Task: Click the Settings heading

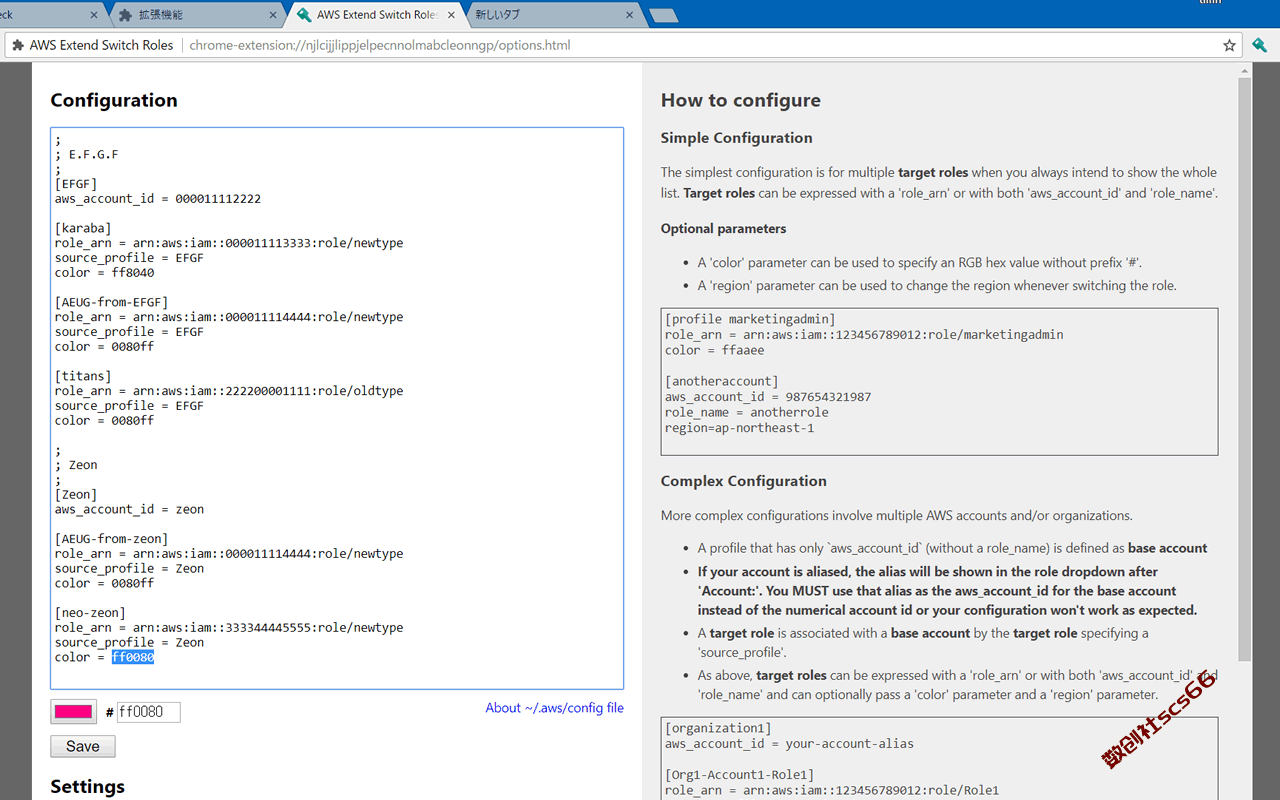Action: tap(88, 787)
